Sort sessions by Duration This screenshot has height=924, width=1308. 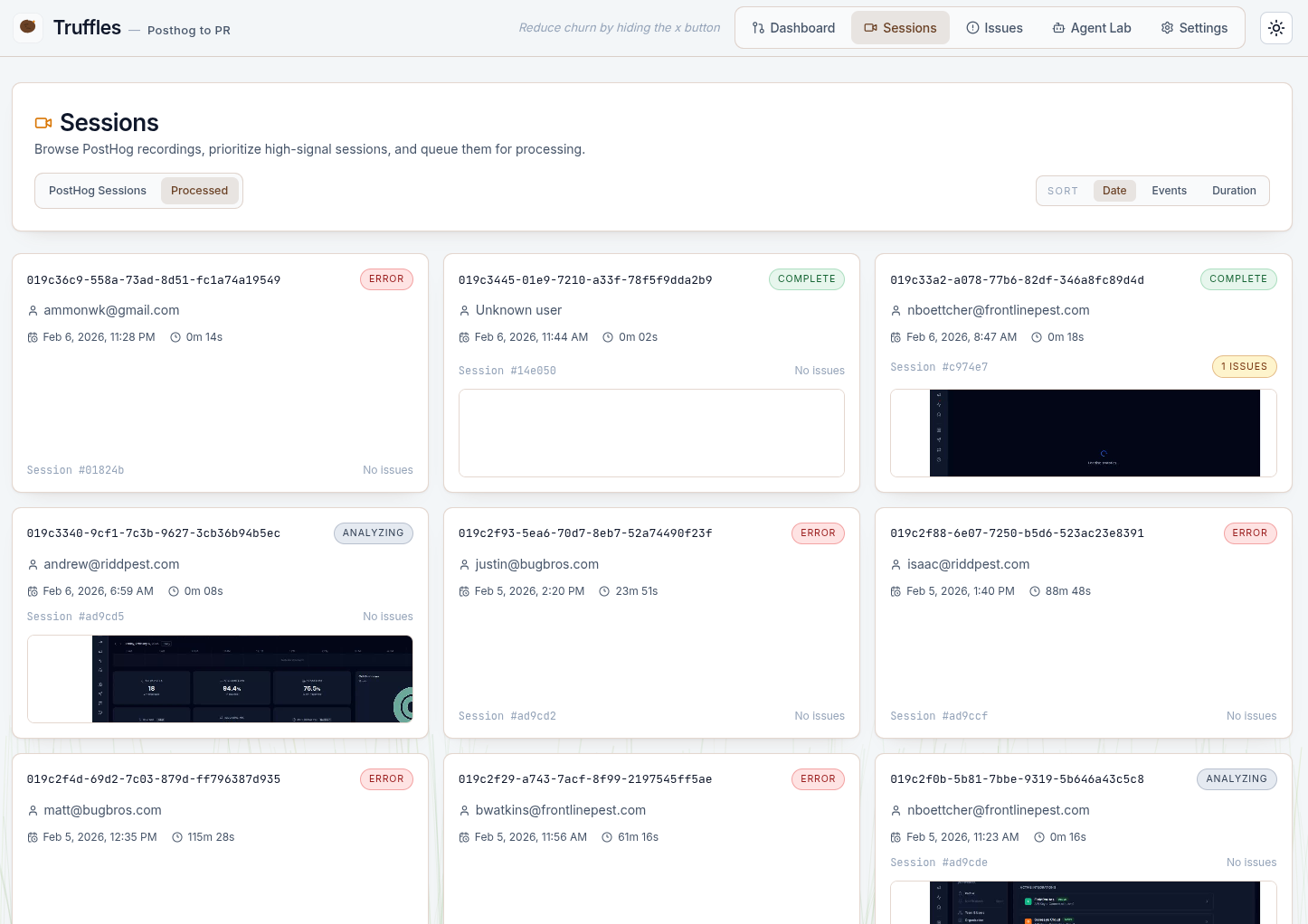point(1233,191)
